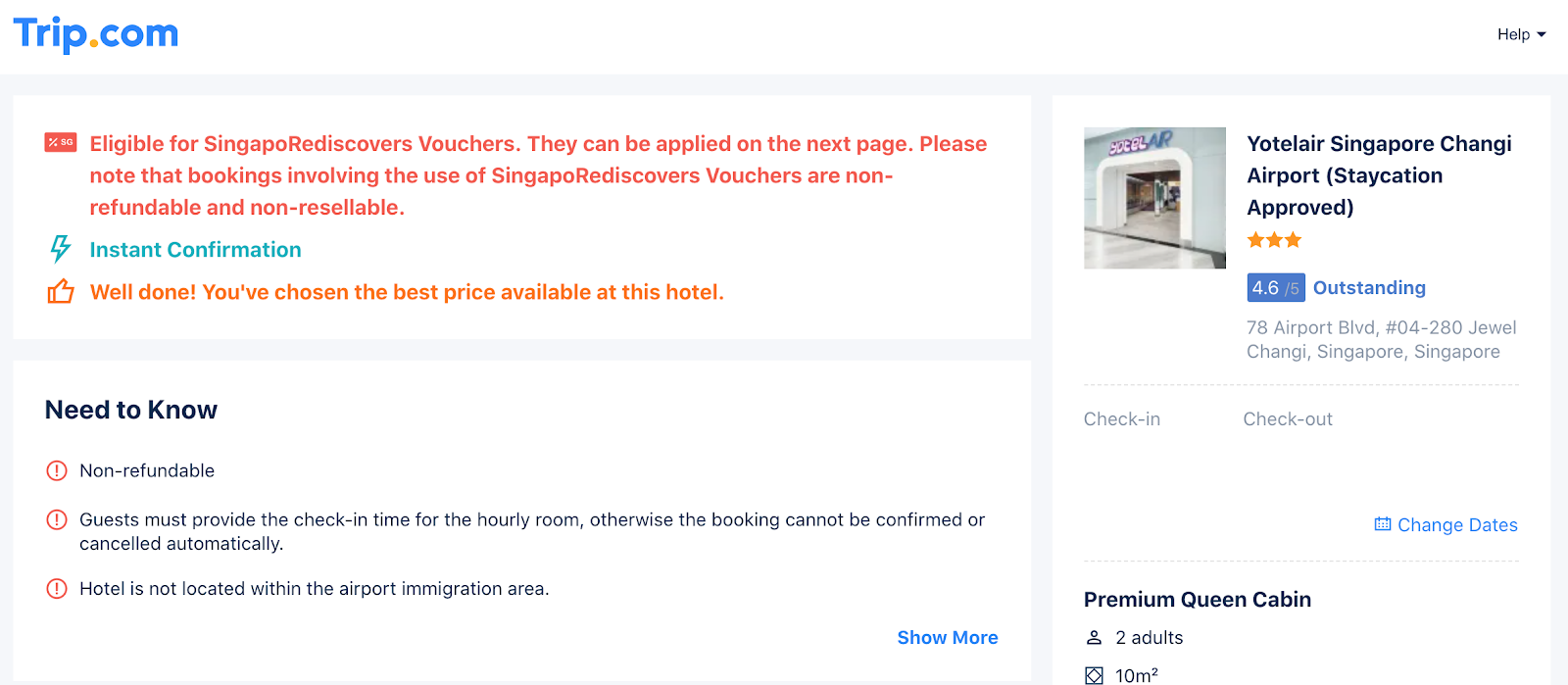Click the lightning bolt Instant Confirmation icon
Screen dimensions: 1568x685
tap(61, 249)
